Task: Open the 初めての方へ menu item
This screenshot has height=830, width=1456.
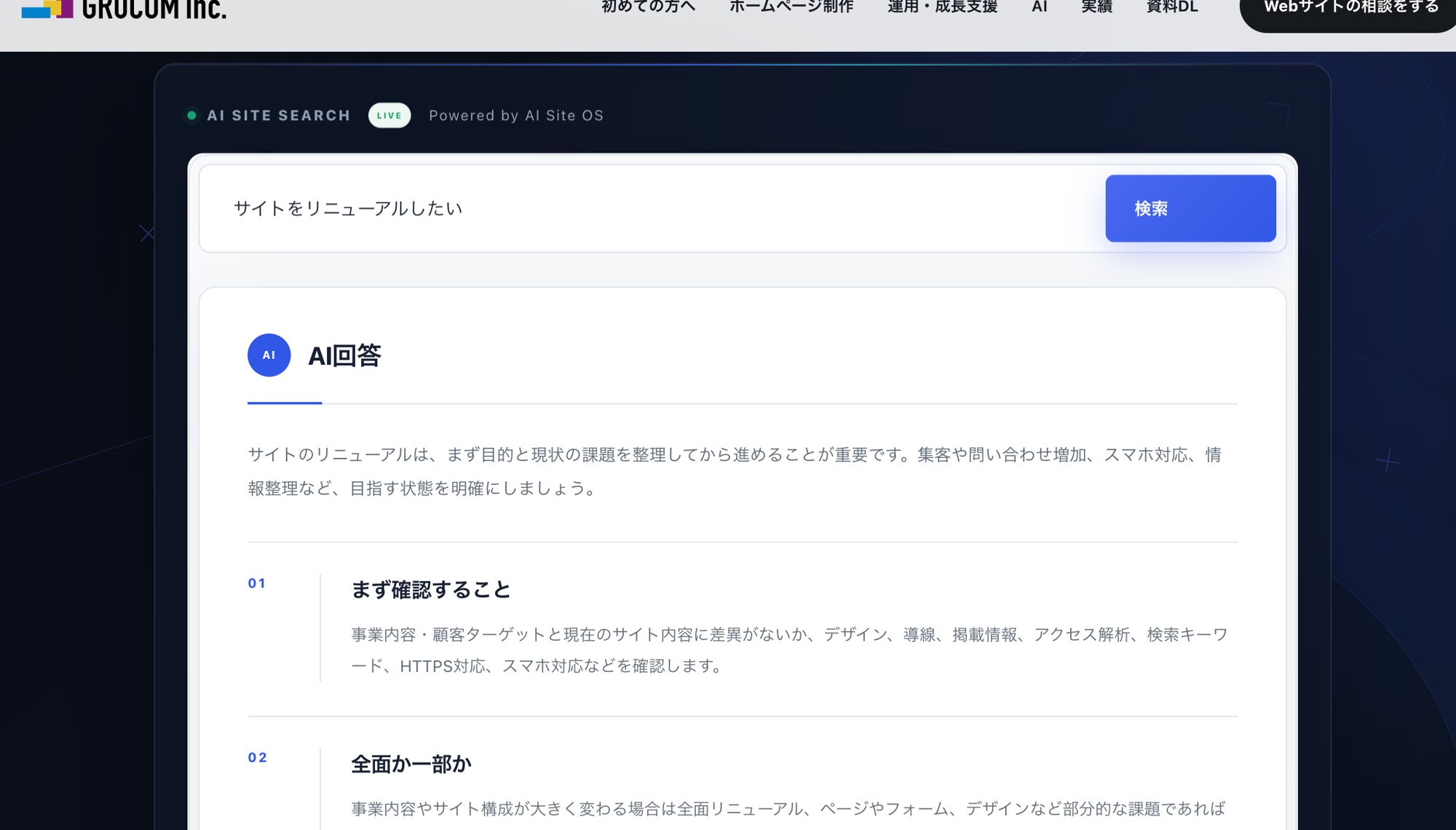Action: coord(648,7)
